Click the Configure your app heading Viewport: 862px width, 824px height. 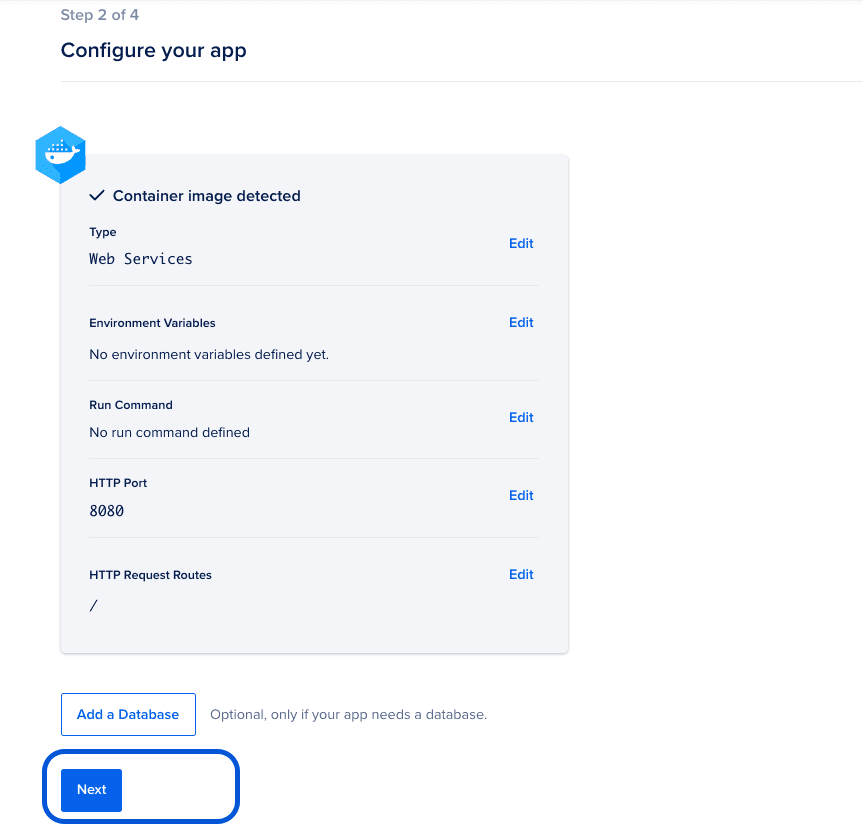pos(153,50)
